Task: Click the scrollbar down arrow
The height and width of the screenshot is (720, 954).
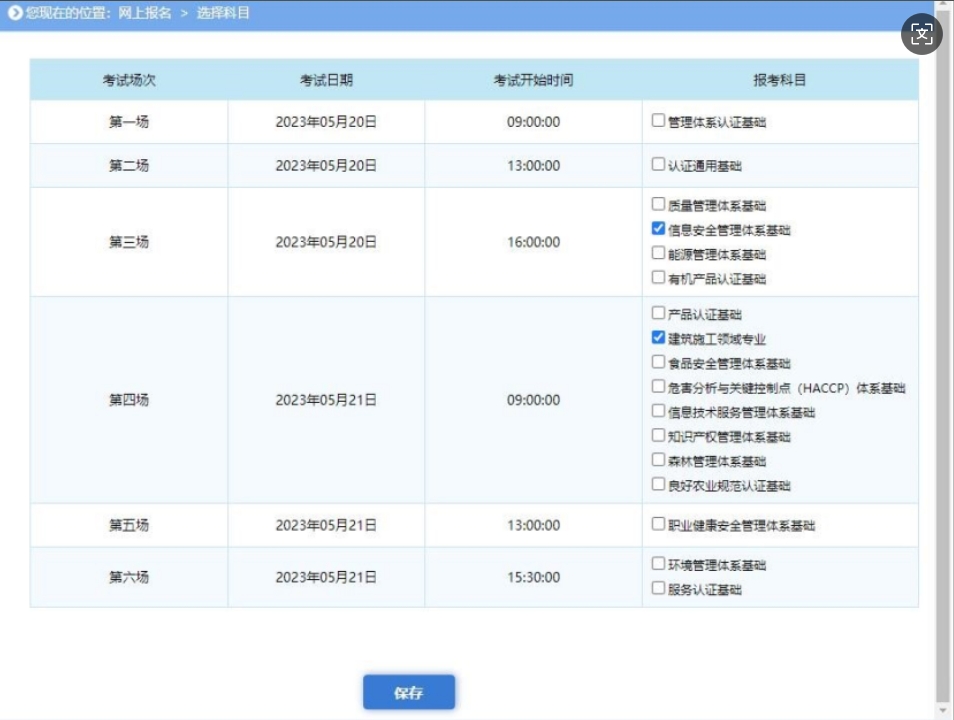Action: point(944,710)
